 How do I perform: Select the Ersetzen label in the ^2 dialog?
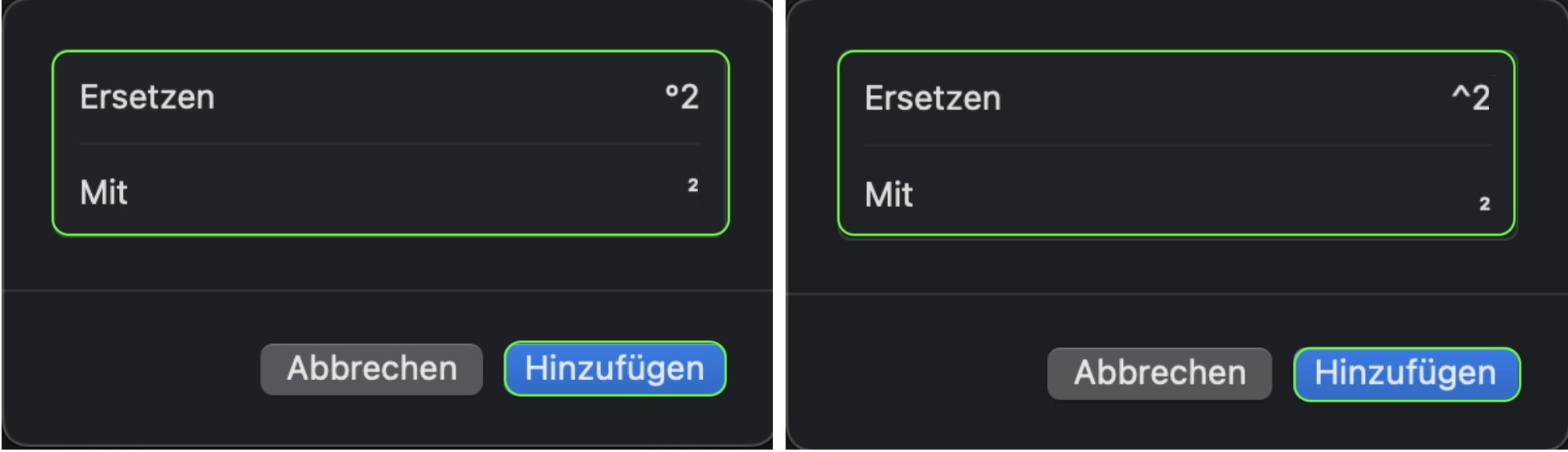click(933, 98)
